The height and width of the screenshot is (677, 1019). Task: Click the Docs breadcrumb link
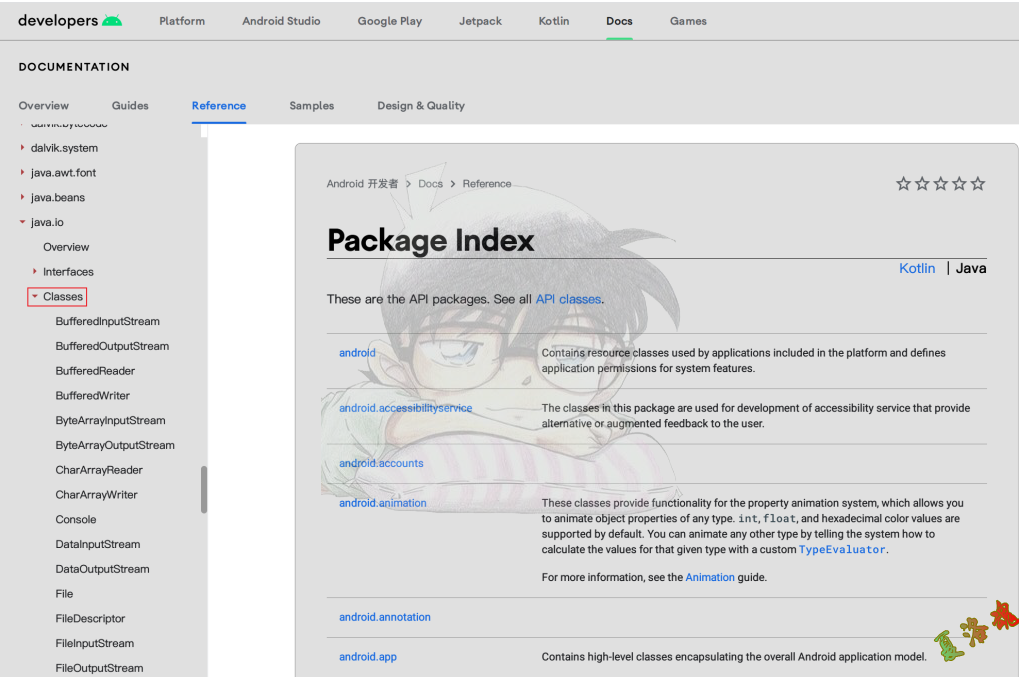[430, 184]
